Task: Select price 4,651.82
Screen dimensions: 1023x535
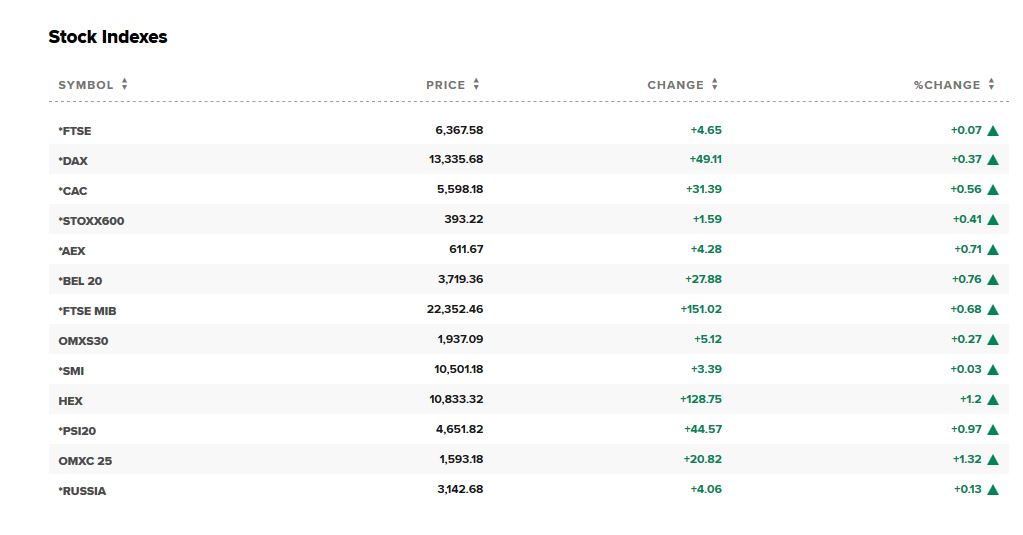Action: pyautogui.click(x=459, y=429)
